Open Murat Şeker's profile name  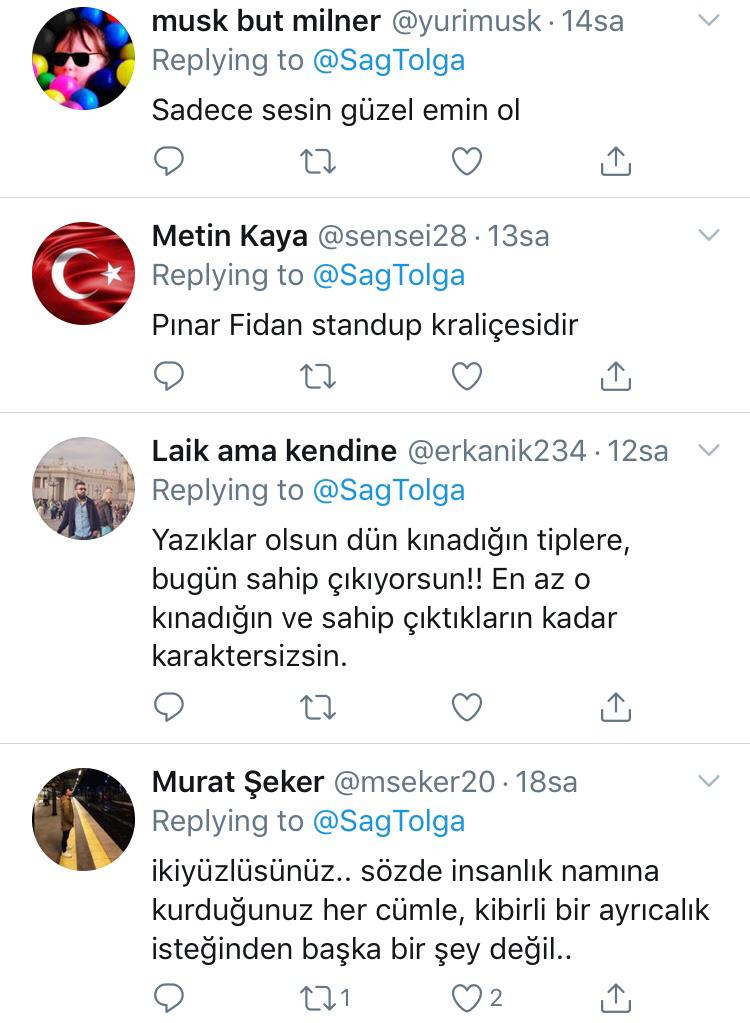click(237, 781)
